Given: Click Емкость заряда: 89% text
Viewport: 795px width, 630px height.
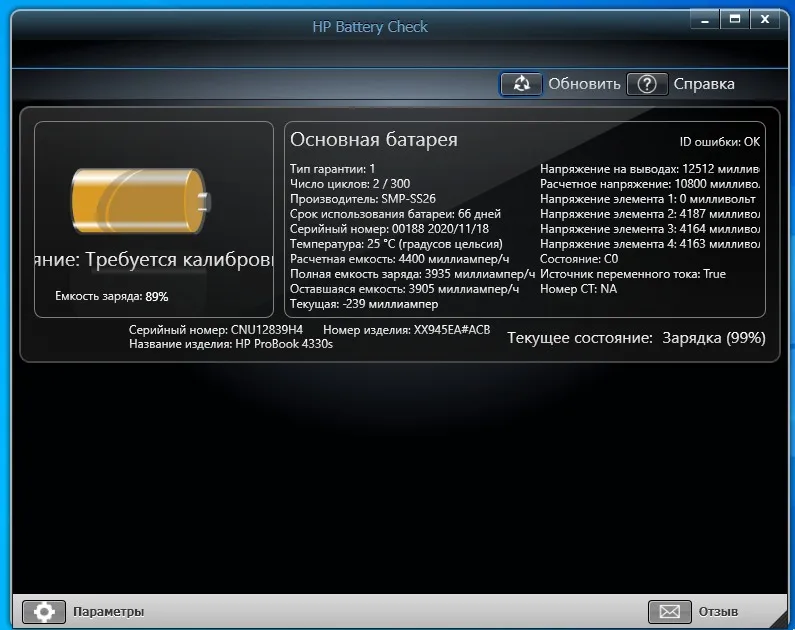Looking at the screenshot, I should (x=112, y=297).
